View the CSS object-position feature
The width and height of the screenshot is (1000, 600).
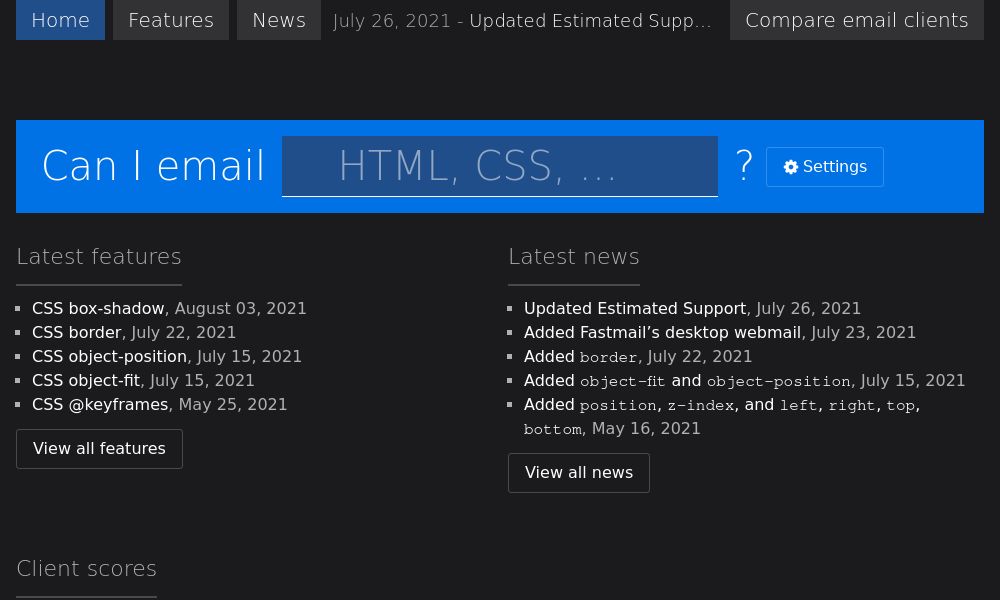point(109,356)
